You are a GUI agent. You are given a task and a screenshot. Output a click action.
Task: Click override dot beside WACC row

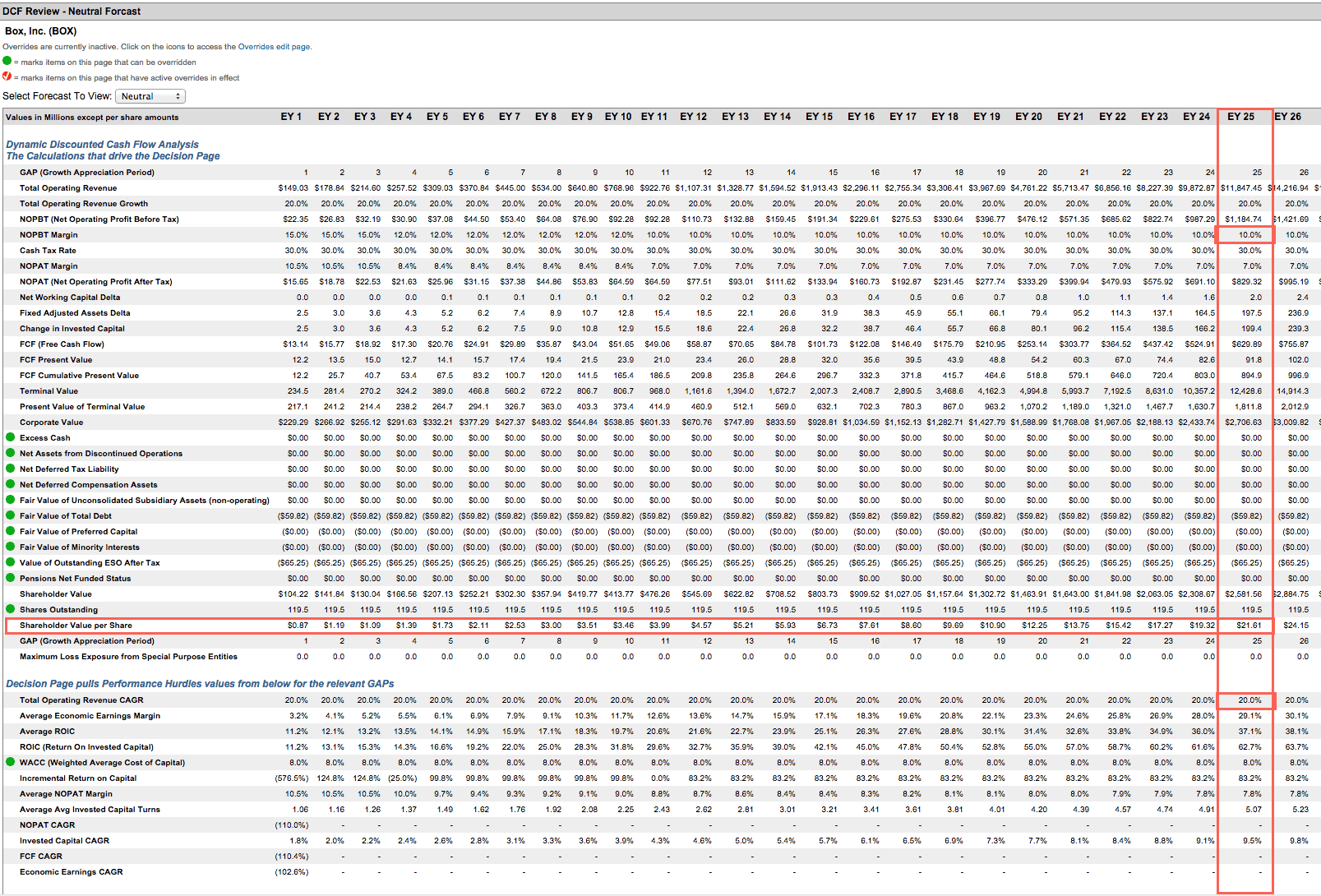[11, 762]
